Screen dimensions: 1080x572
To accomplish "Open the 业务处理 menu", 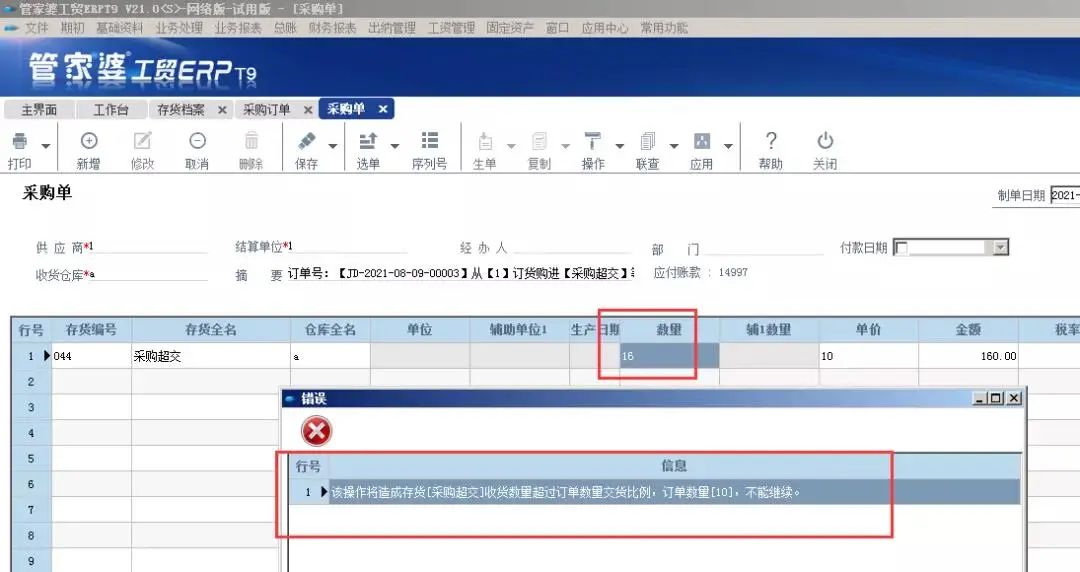I will [179, 28].
